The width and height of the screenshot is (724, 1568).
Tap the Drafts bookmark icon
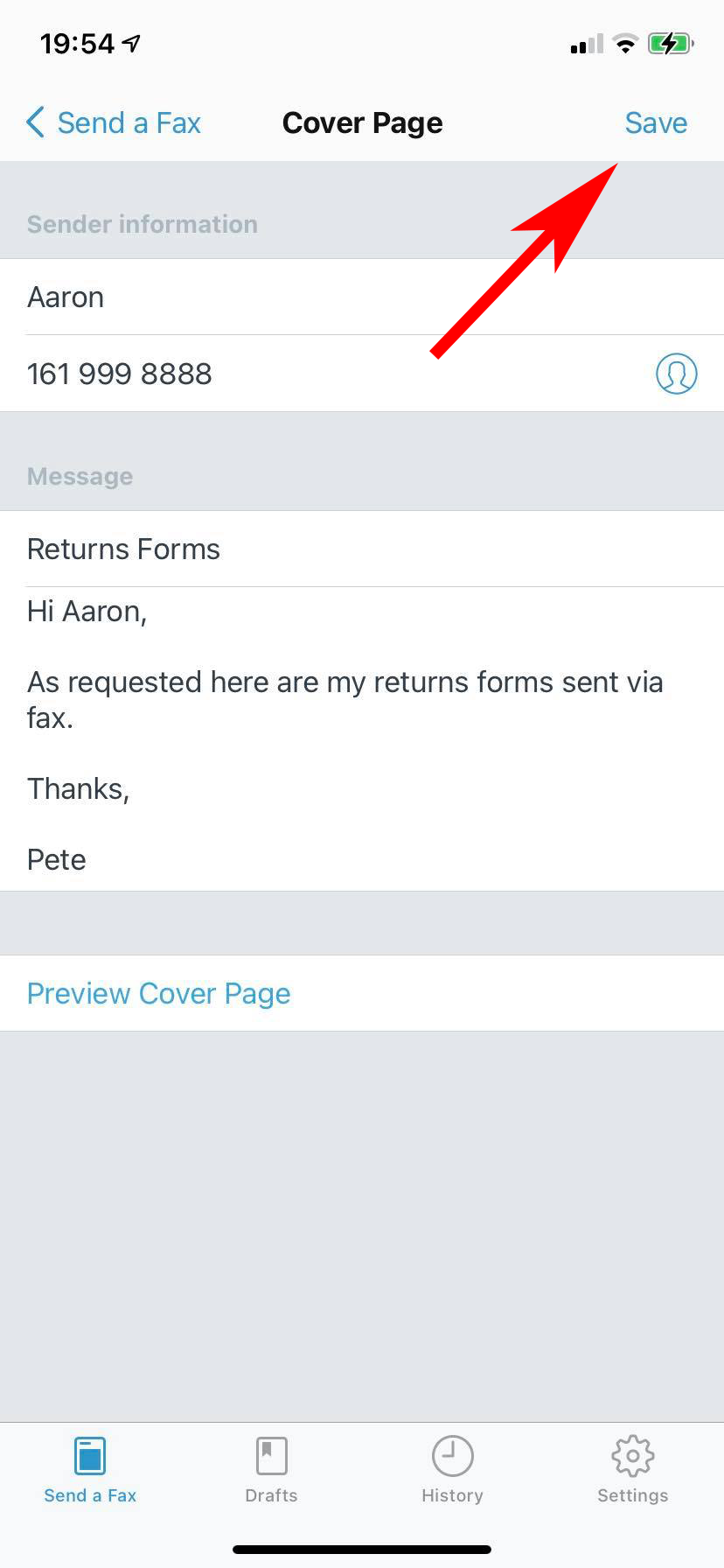point(271,1456)
